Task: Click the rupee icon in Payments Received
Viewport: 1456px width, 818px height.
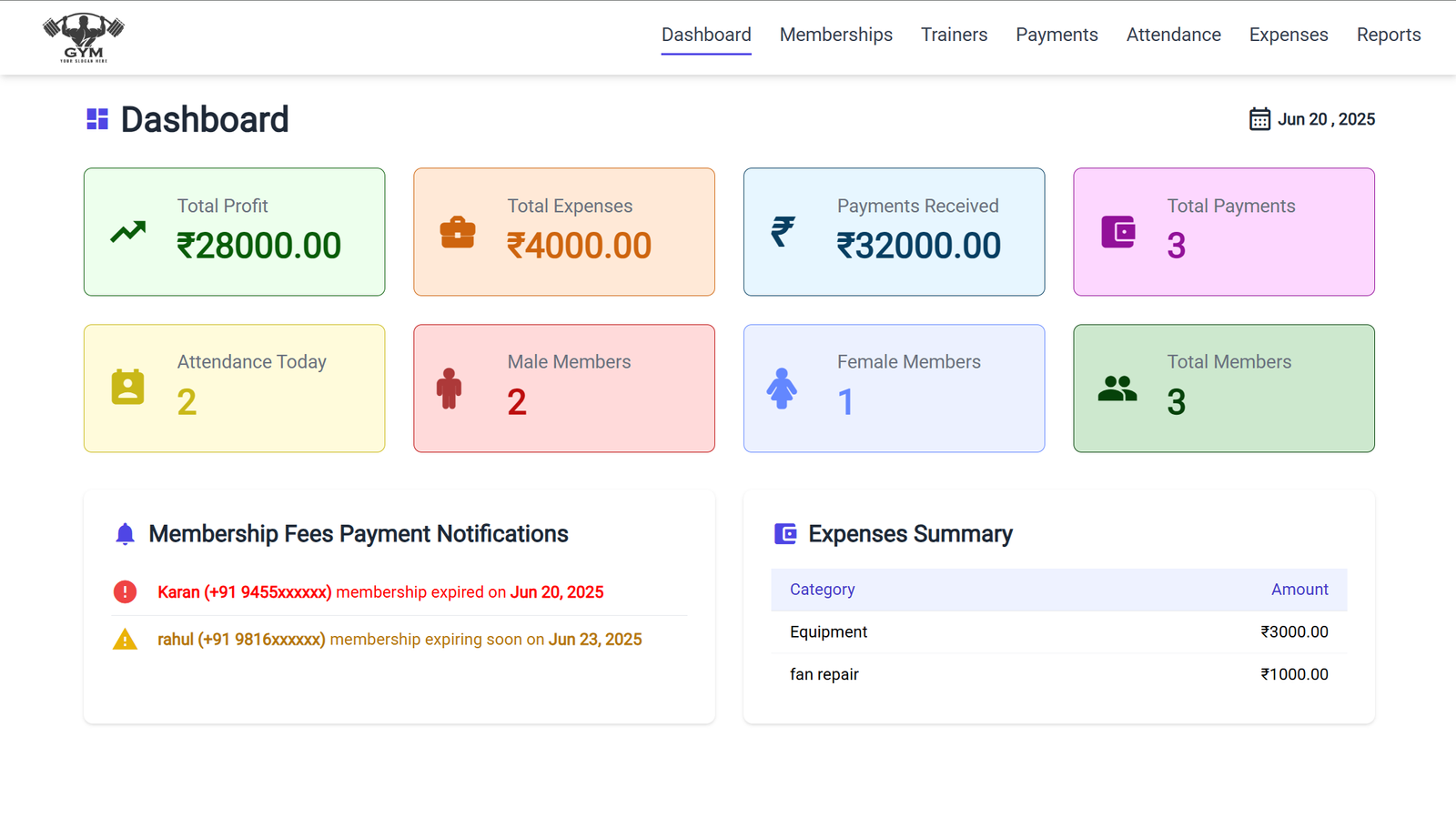Action: tap(783, 232)
